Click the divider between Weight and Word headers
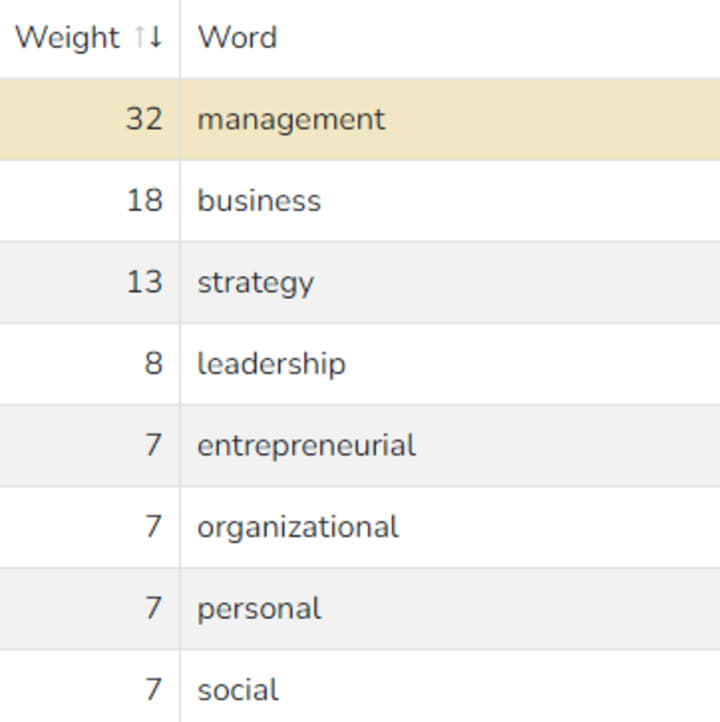This screenshot has width=720, height=722. (180, 38)
